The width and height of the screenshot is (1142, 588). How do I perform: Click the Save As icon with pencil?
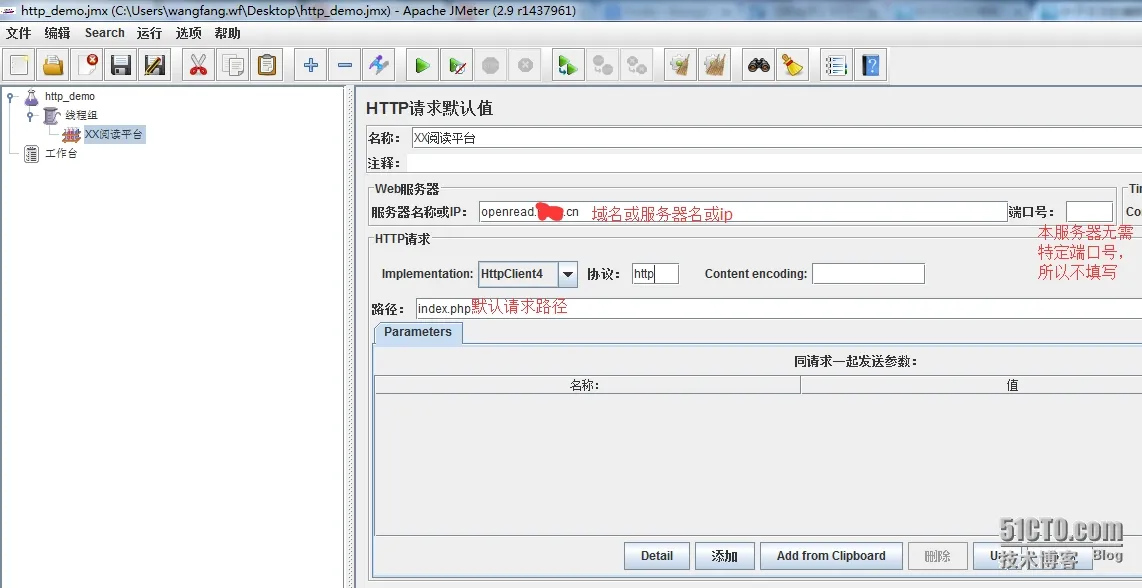click(x=154, y=66)
